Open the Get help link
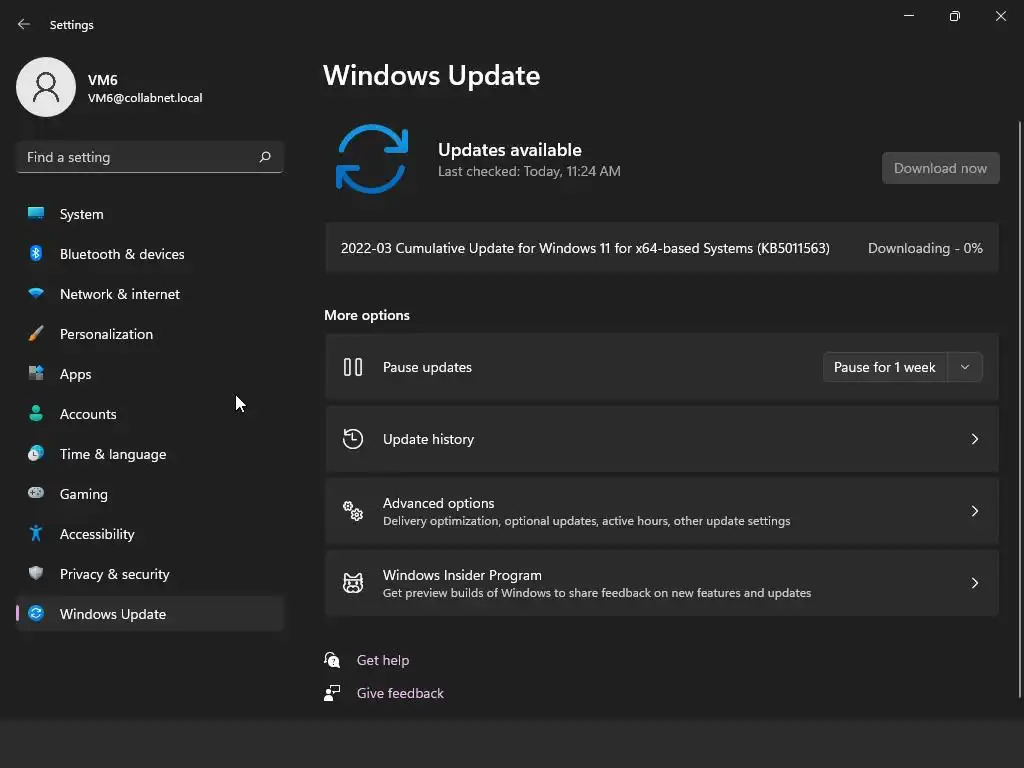Screen dimensions: 1024x768 (383, 660)
